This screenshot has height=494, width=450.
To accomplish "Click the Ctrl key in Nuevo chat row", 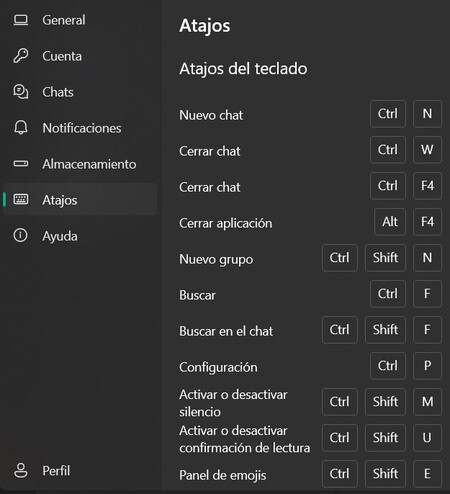I will tap(388, 114).
